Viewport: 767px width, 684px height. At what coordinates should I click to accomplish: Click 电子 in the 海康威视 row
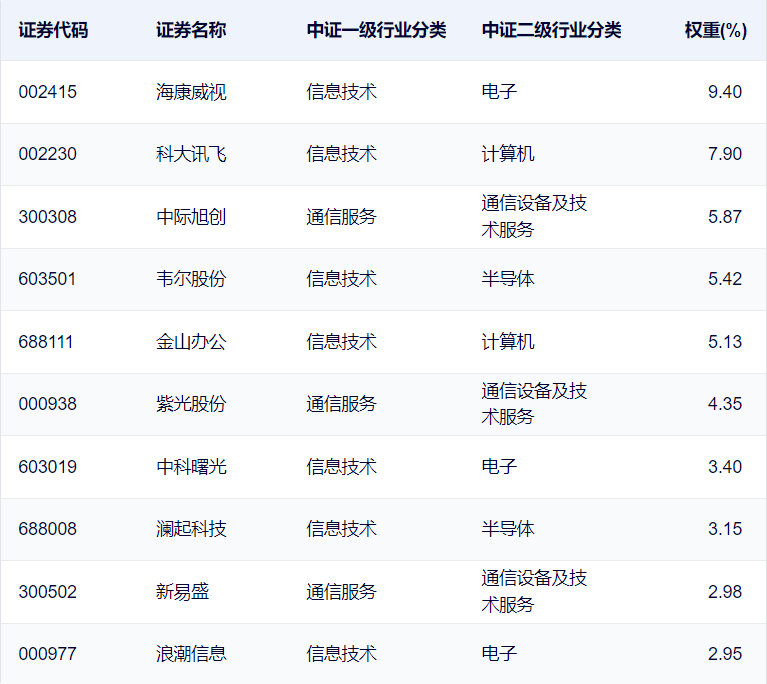(x=499, y=92)
